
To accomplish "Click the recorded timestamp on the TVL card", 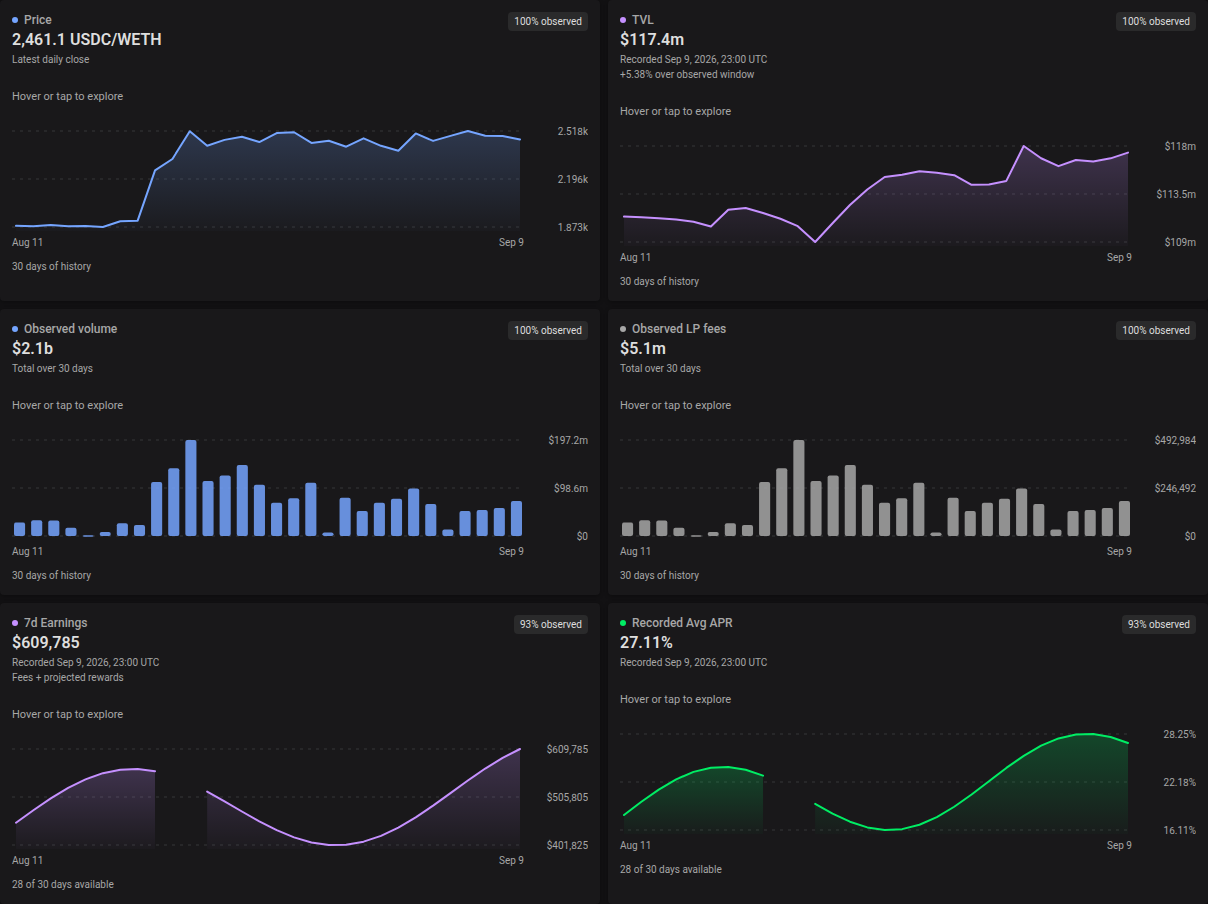I will [x=694, y=59].
